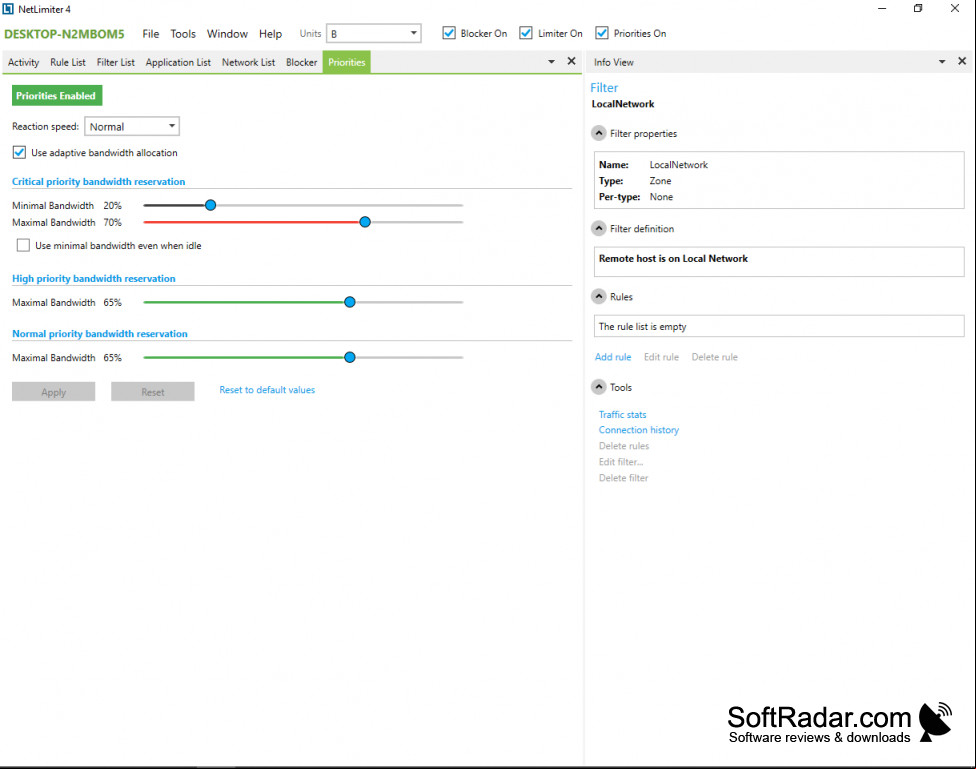
Task: Uncheck Use adaptive bandwidth allocation
Action: pos(19,153)
